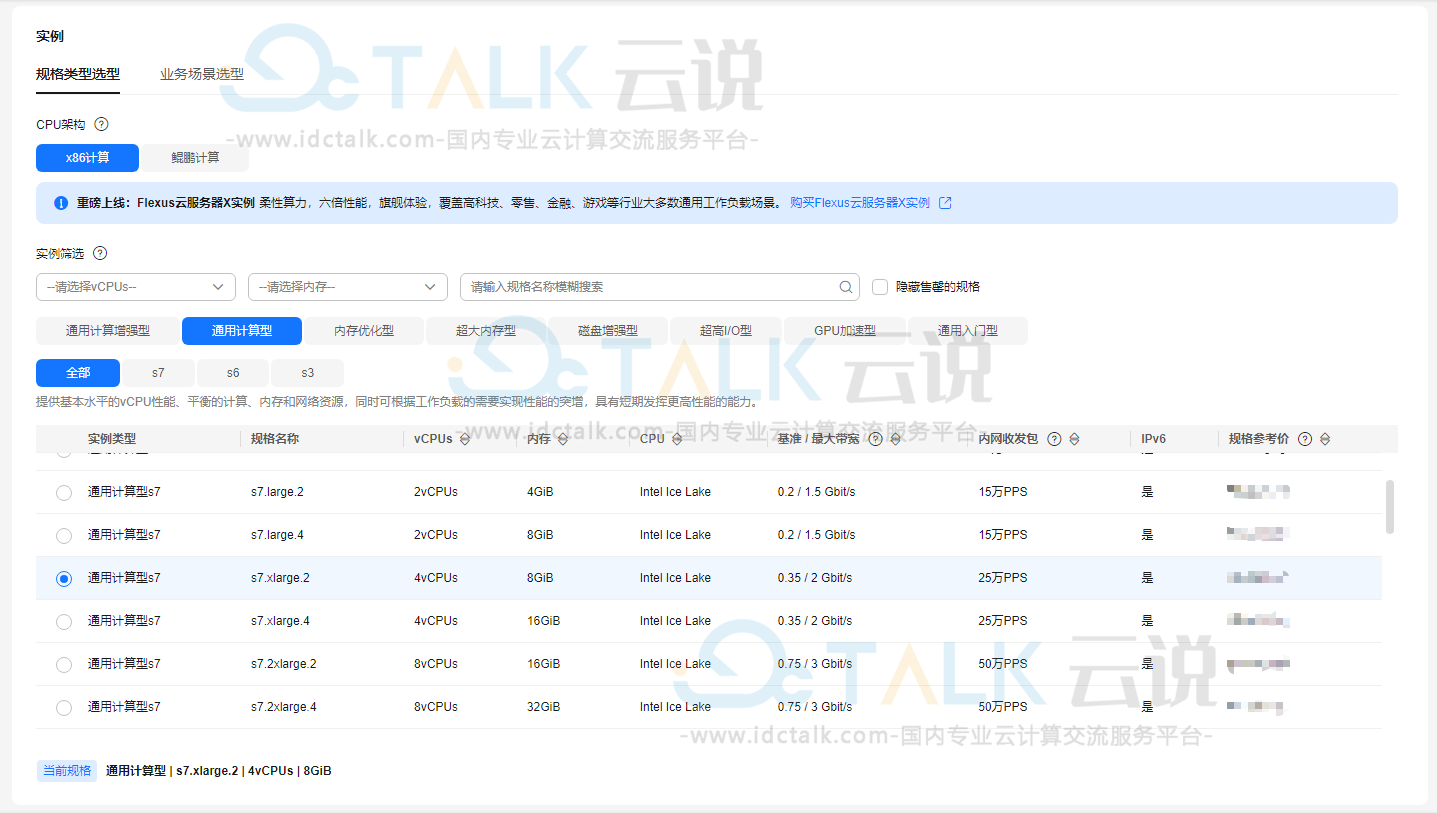Select radio for s7.xlarge.2 row

[x=64, y=579]
